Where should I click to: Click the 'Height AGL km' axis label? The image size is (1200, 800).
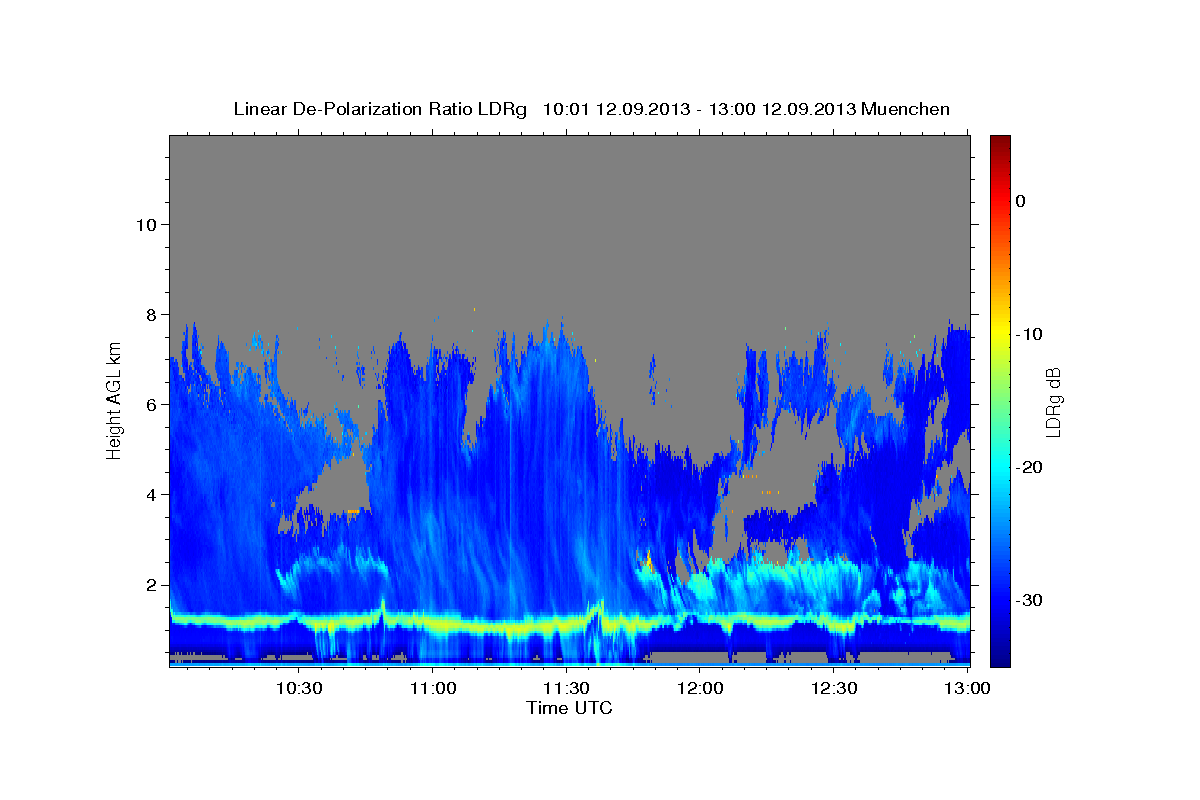[114, 400]
